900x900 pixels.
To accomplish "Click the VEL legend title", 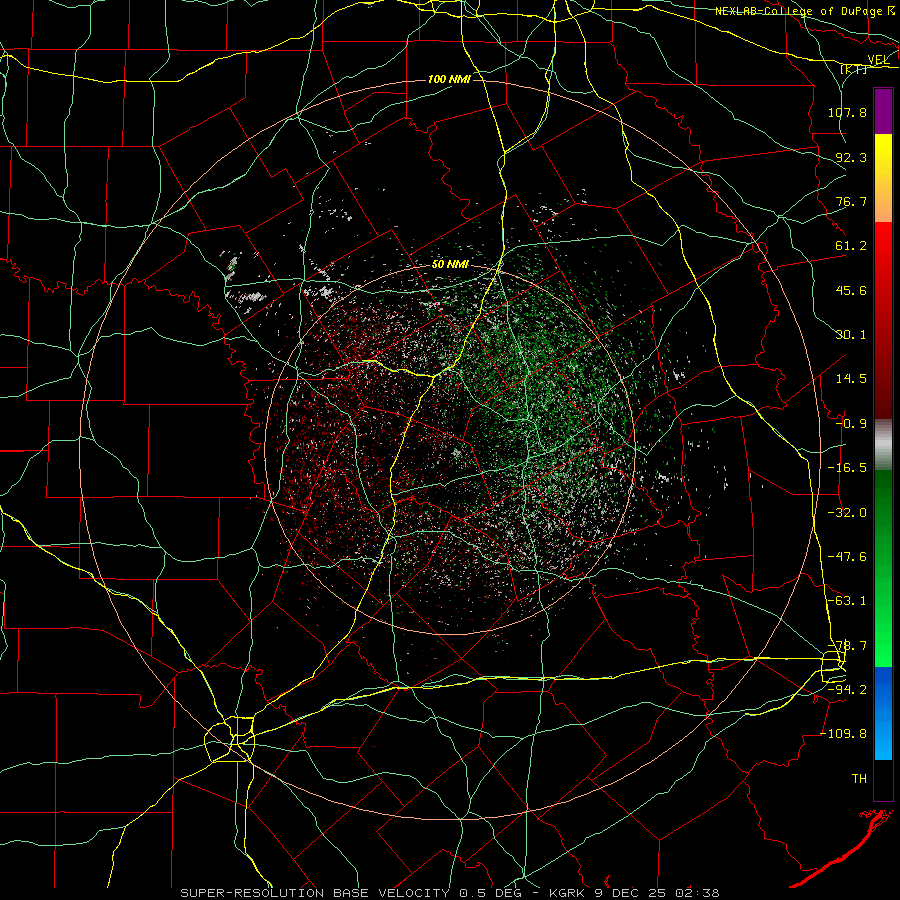I will (x=878, y=60).
